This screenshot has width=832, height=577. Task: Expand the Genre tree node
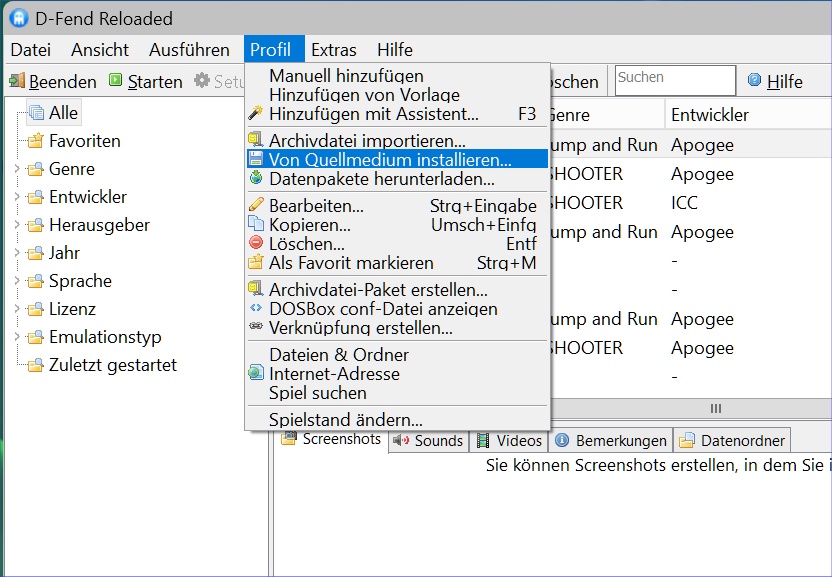tap(16, 169)
